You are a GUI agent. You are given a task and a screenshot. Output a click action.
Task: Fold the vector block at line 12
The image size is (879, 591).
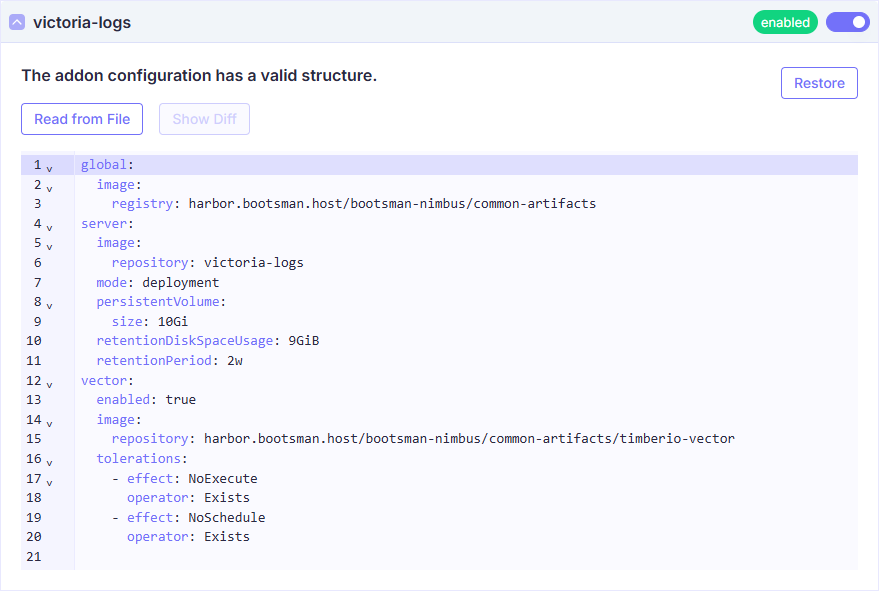point(49,383)
